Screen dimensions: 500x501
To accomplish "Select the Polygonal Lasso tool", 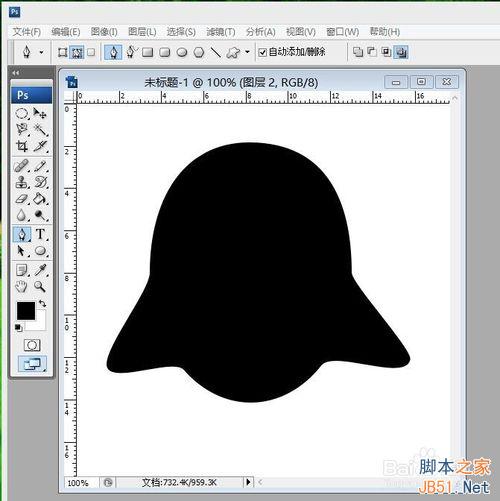I will (22, 130).
